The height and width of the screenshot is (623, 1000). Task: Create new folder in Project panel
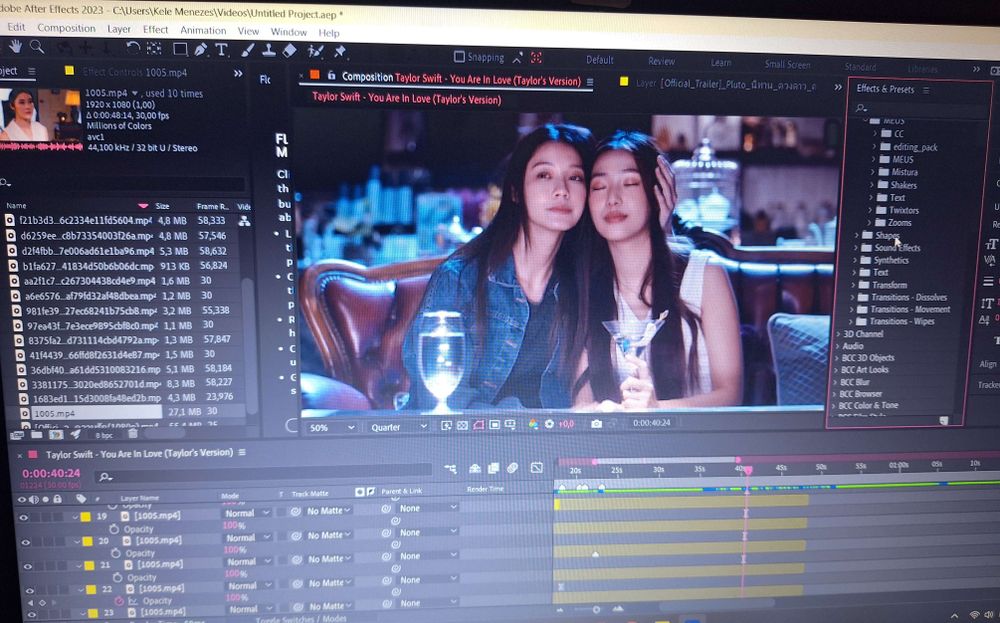[x=36, y=435]
